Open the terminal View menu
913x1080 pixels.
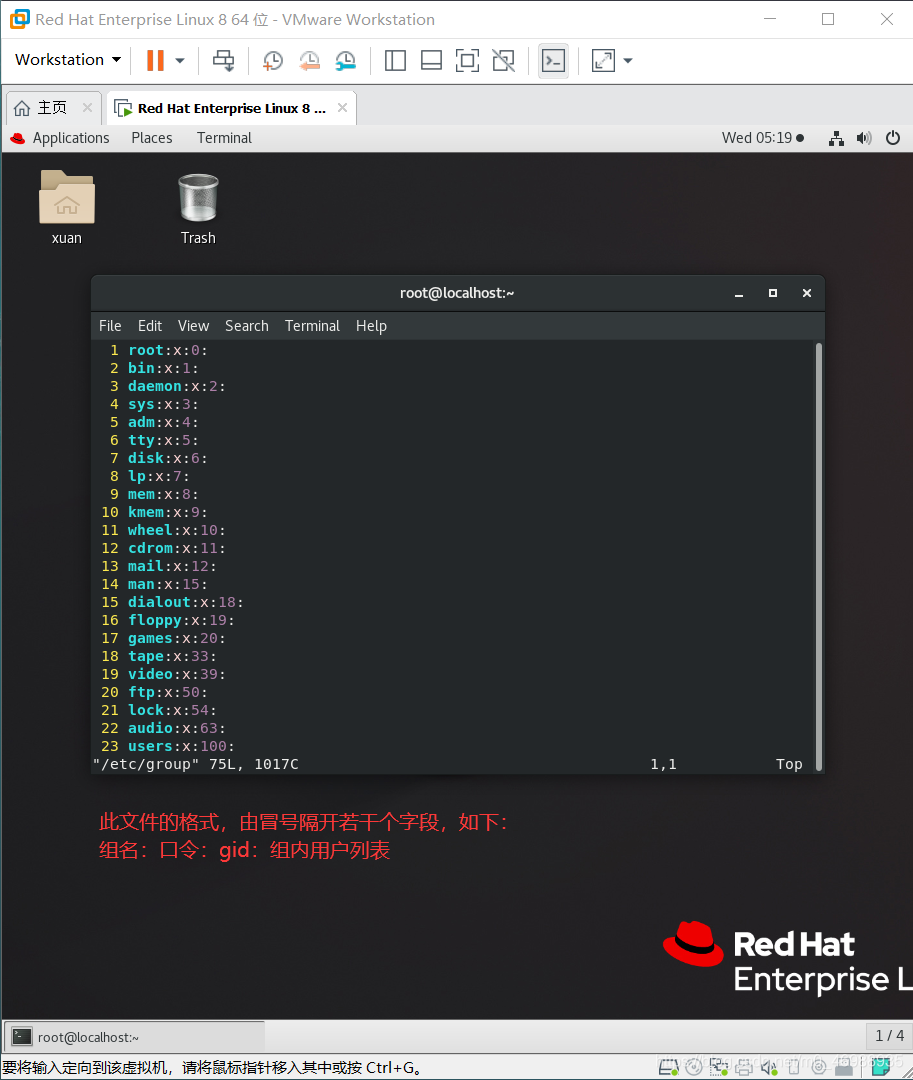[x=193, y=326]
